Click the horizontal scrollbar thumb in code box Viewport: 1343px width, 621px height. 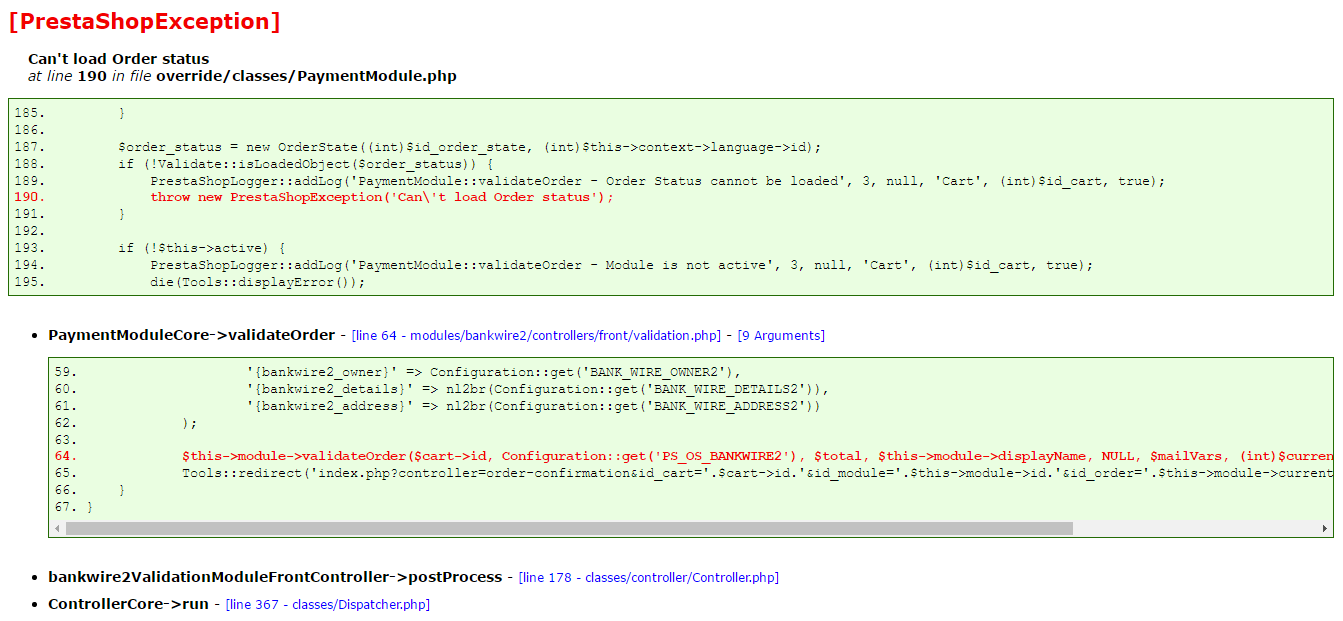coord(569,528)
